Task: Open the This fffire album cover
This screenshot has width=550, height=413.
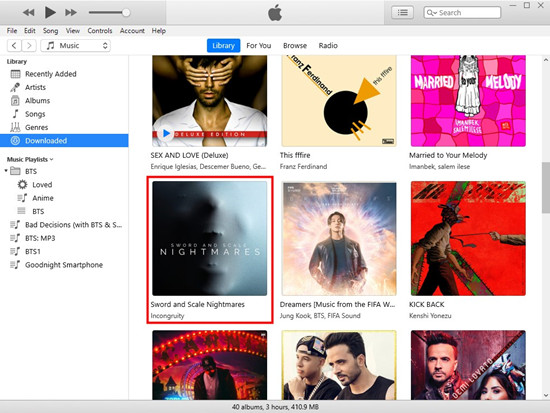Action: (x=339, y=101)
